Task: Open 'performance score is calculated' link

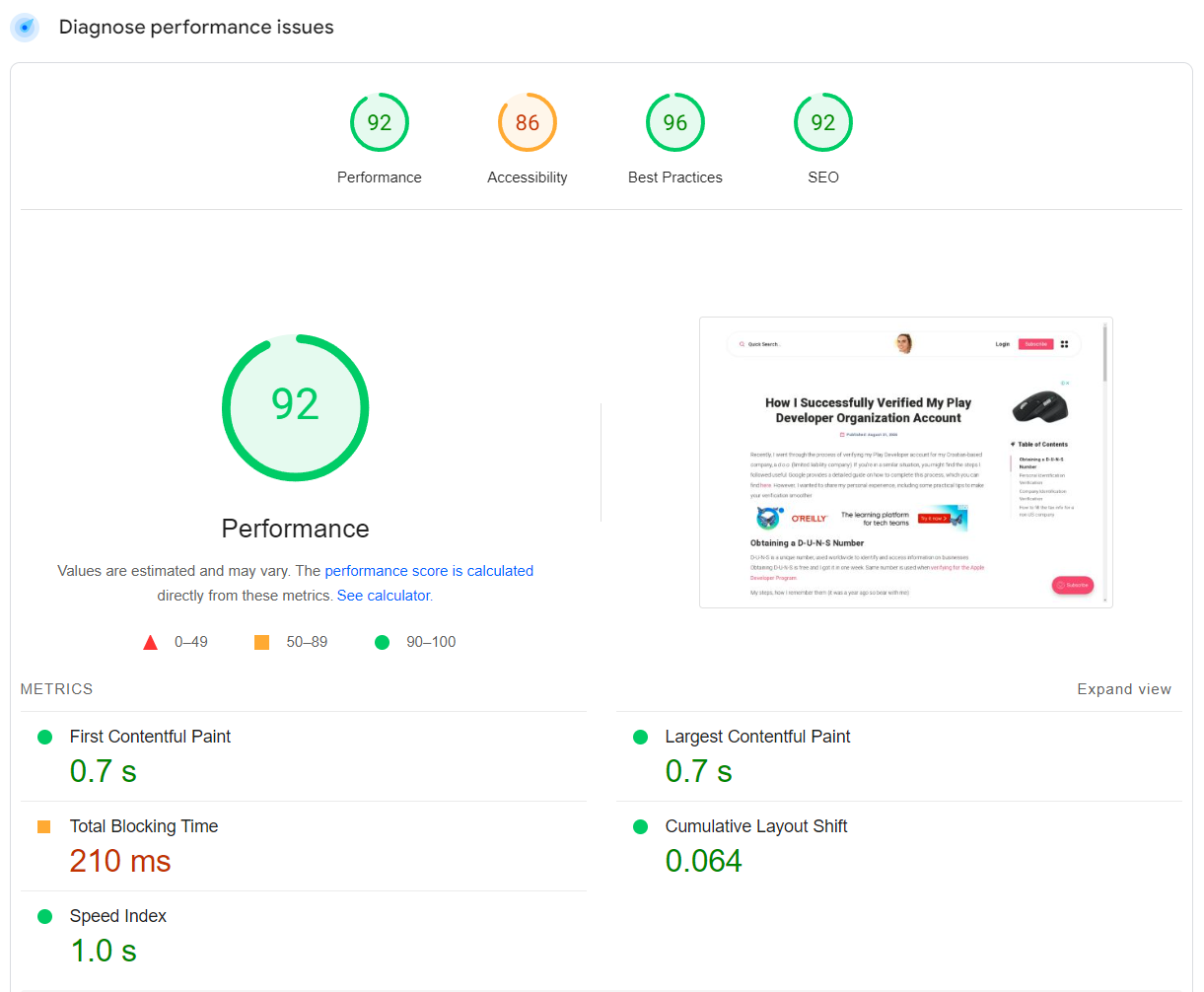Action: (x=429, y=571)
